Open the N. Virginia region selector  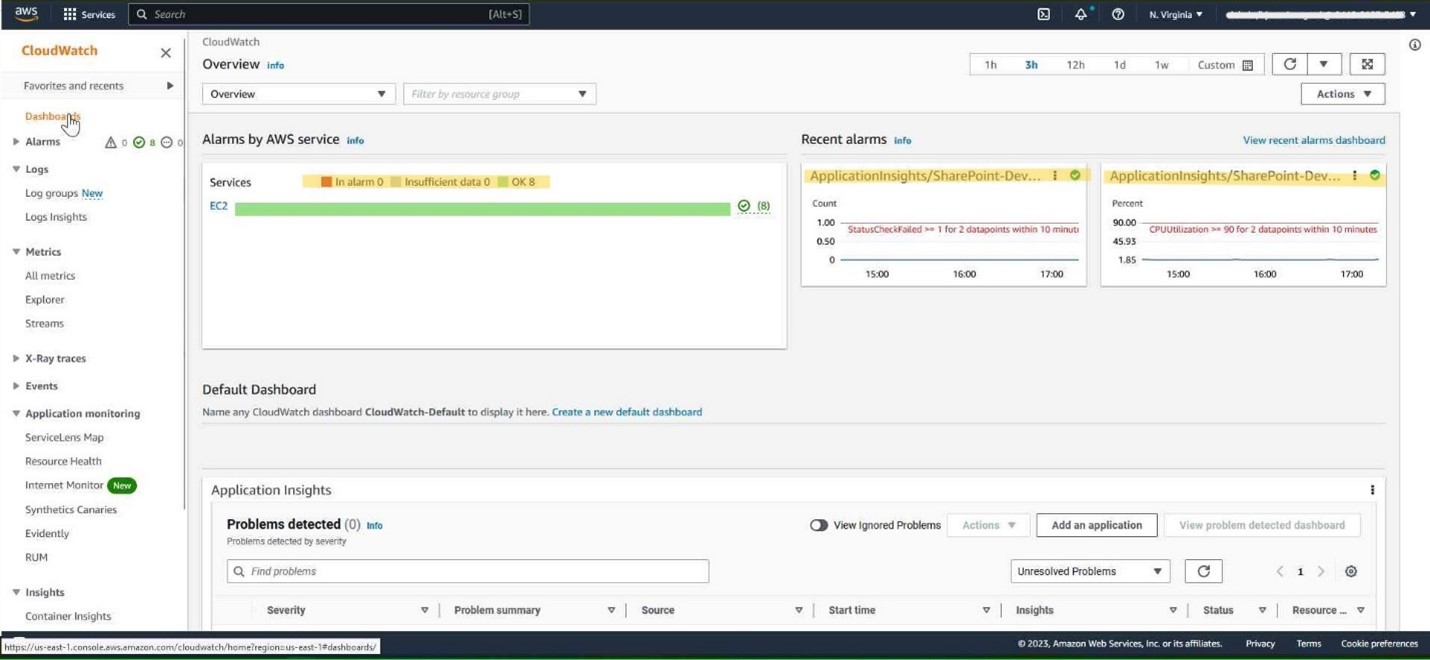click(1176, 14)
